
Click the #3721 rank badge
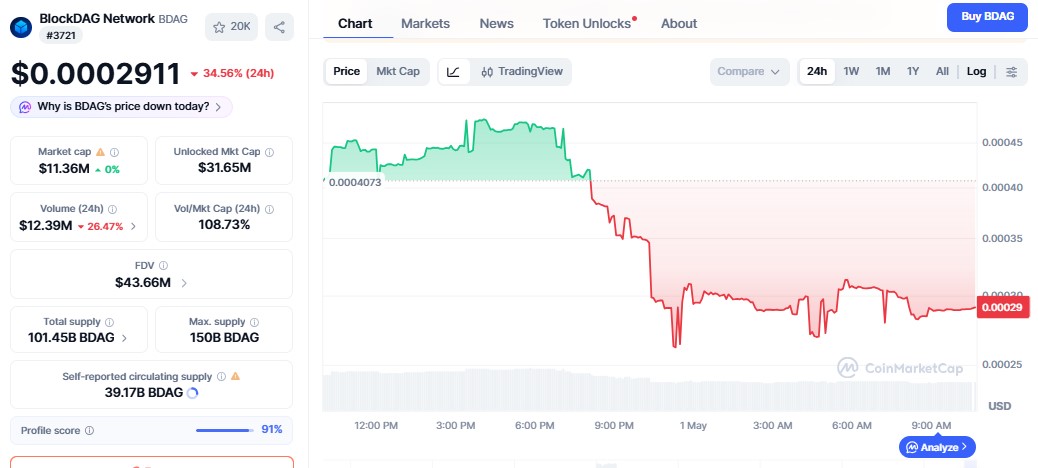coord(61,36)
